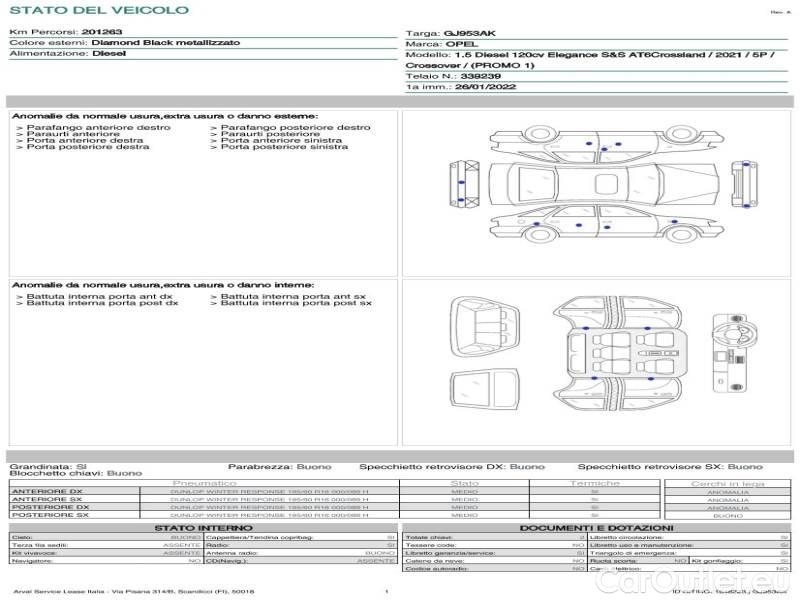Click the open-doors interior cabin diagram
Screen dimensions: 800x600
[618, 354]
